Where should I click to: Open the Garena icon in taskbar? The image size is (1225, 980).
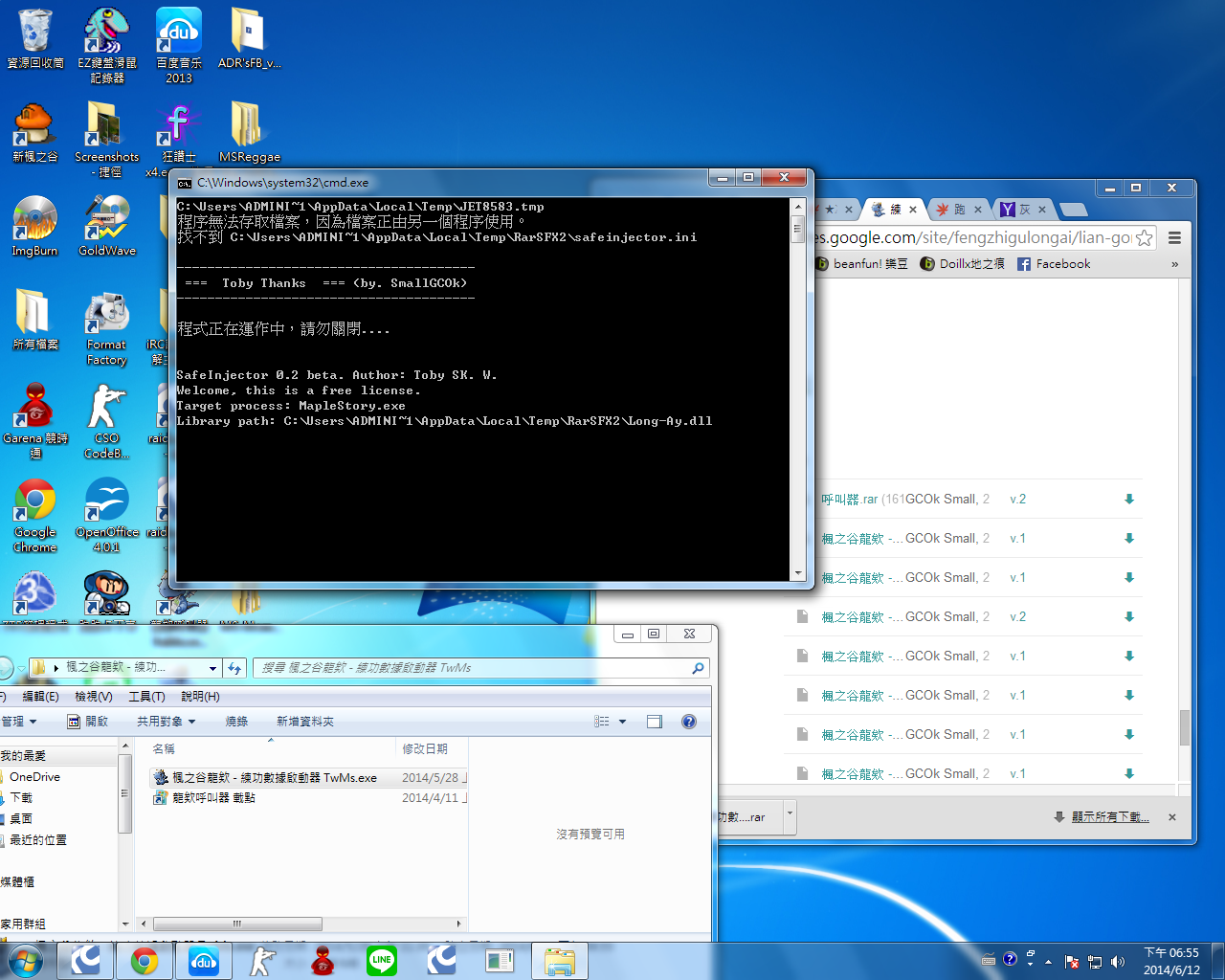click(x=323, y=961)
